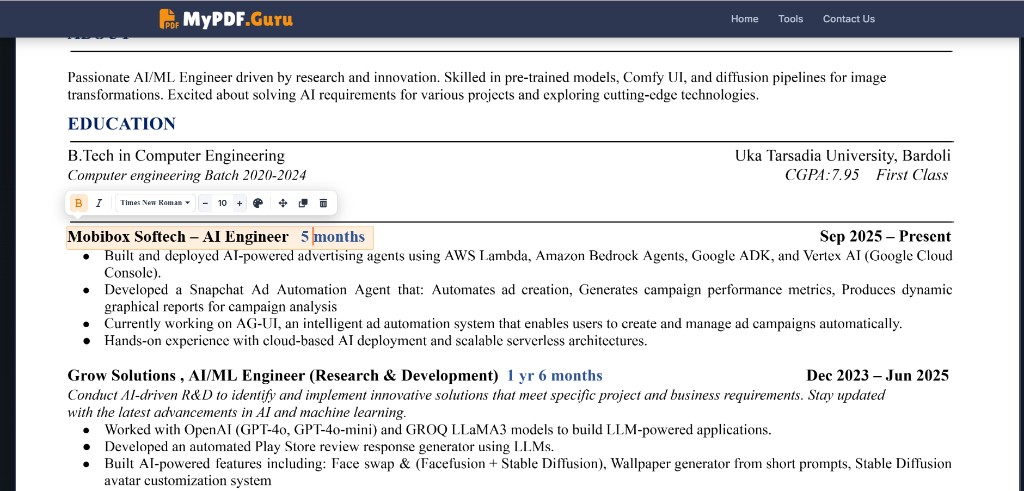Delete the text box using trash icon
Image resolution: width=1024 pixels, height=491 pixels.
(x=323, y=203)
